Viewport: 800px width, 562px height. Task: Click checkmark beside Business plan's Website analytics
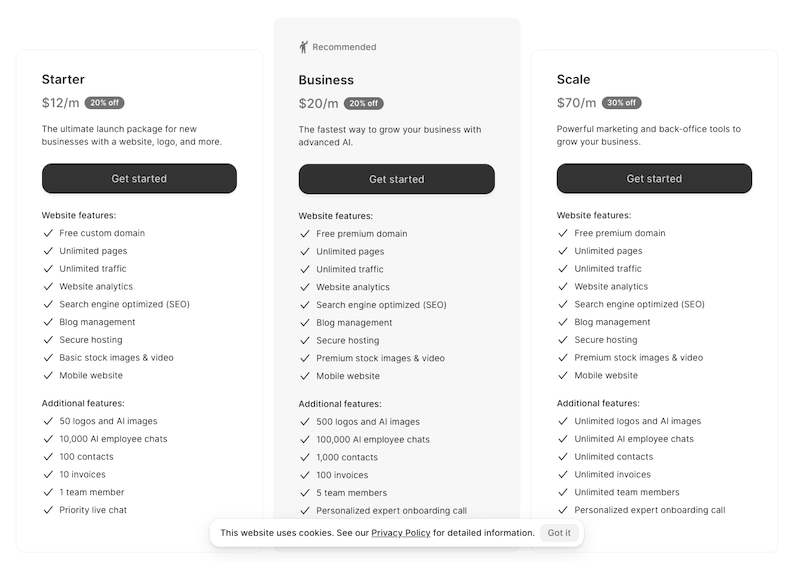point(305,287)
